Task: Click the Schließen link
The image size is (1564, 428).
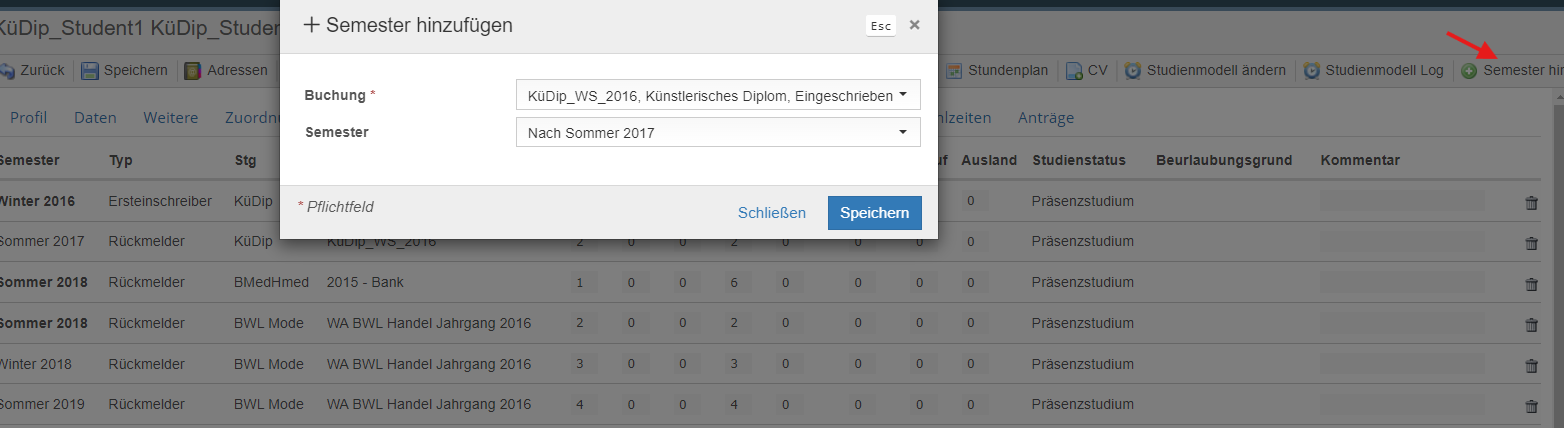Action: coord(771,213)
